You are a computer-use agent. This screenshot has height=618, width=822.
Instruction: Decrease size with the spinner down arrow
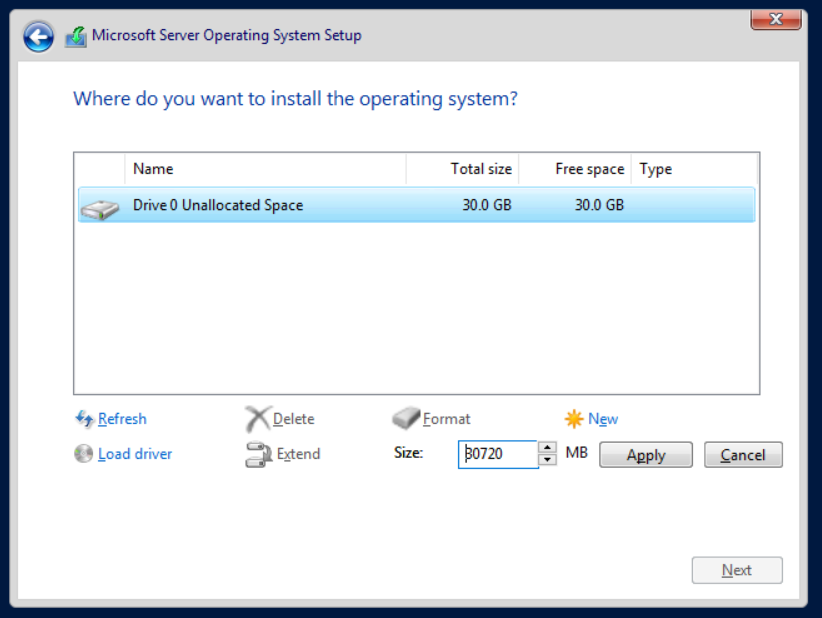547,460
